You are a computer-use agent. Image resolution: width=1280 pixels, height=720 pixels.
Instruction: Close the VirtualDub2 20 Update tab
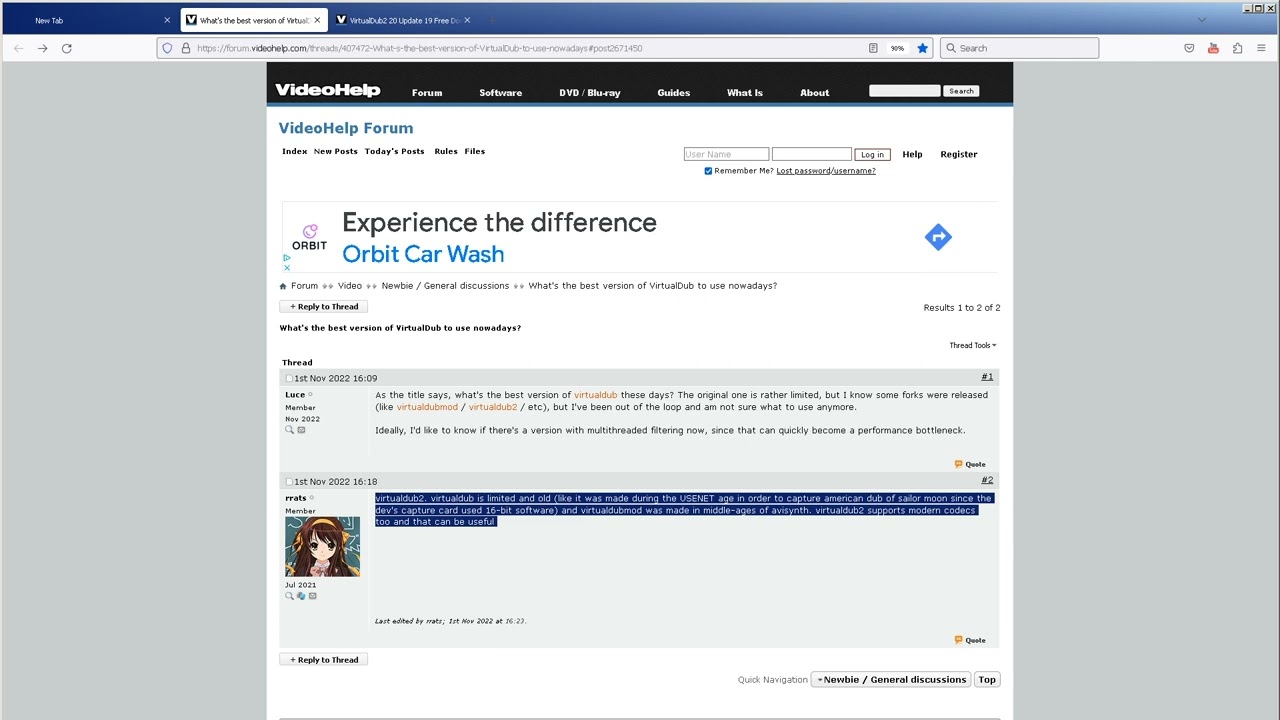pos(467,20)
